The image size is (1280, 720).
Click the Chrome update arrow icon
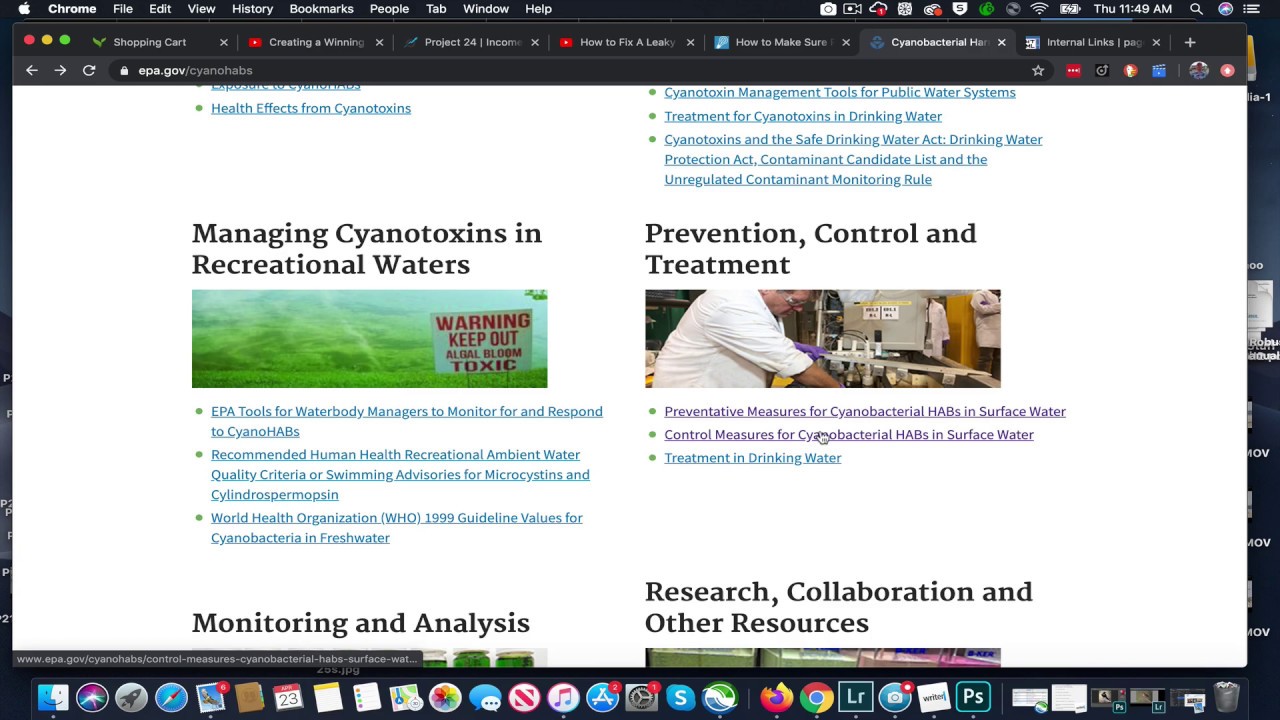1227,70
